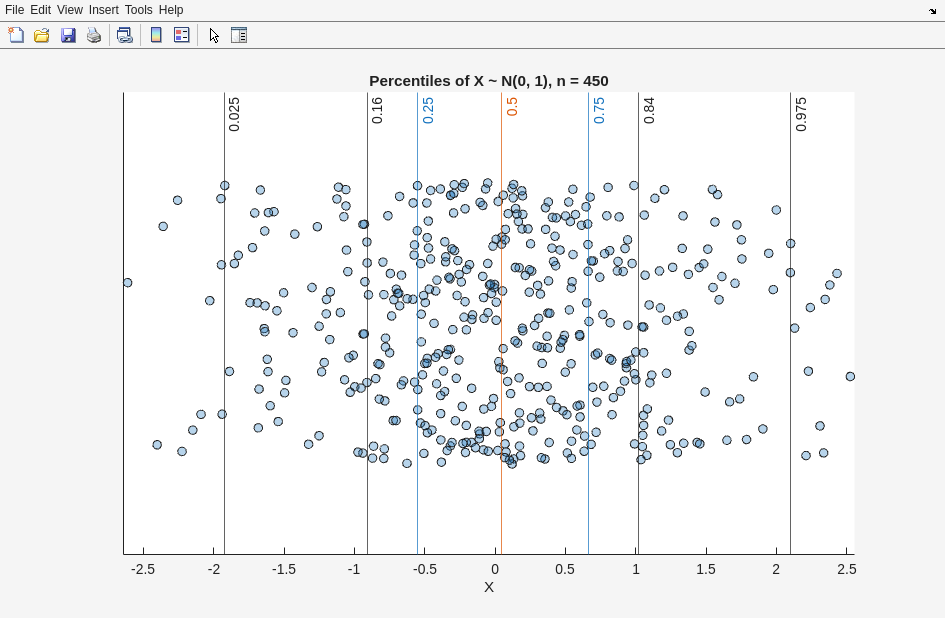
Task: Insert a legend from the toolbar
Action: 181,35
